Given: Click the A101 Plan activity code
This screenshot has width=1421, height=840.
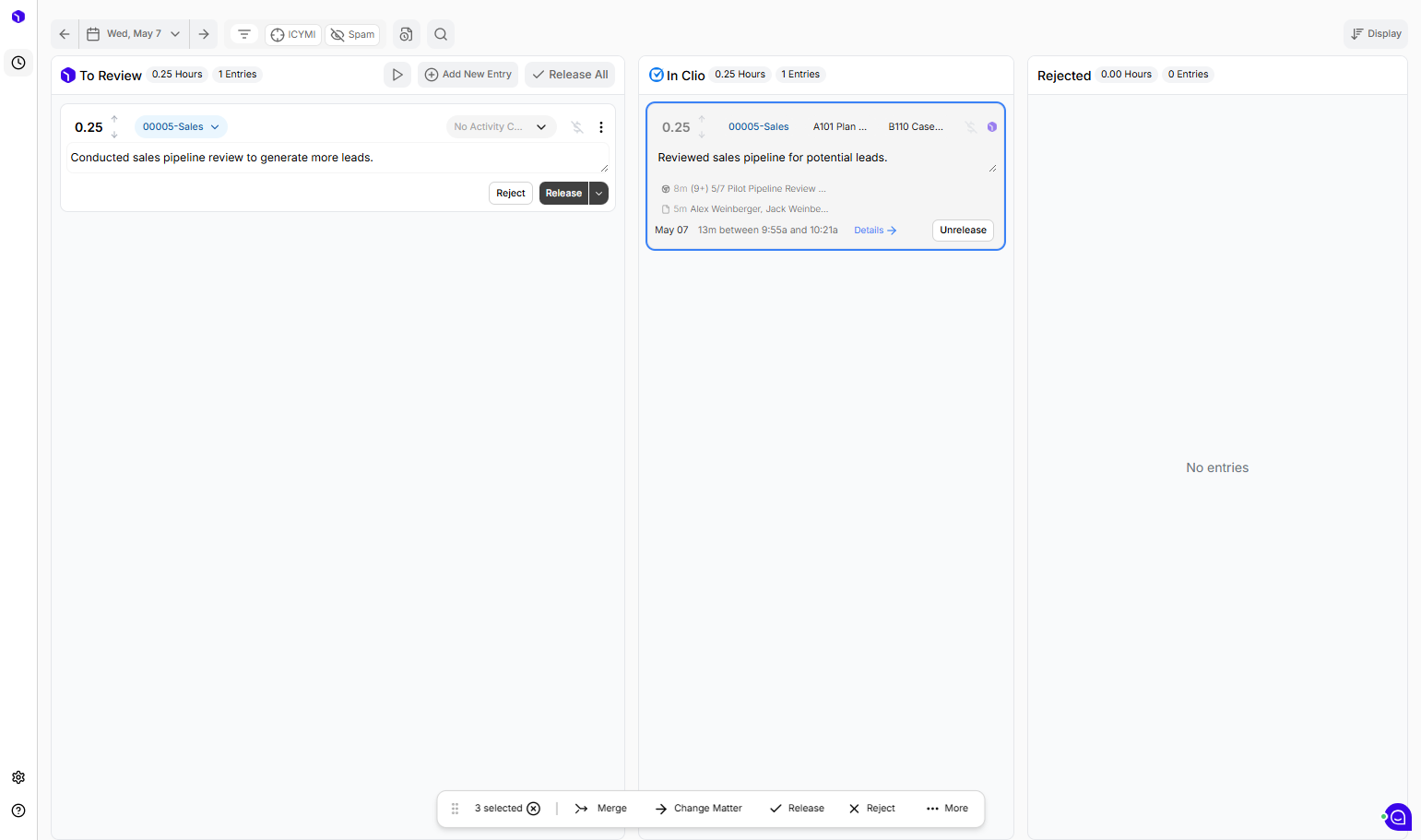Looking at the screenshot, I should click(840, 127).
